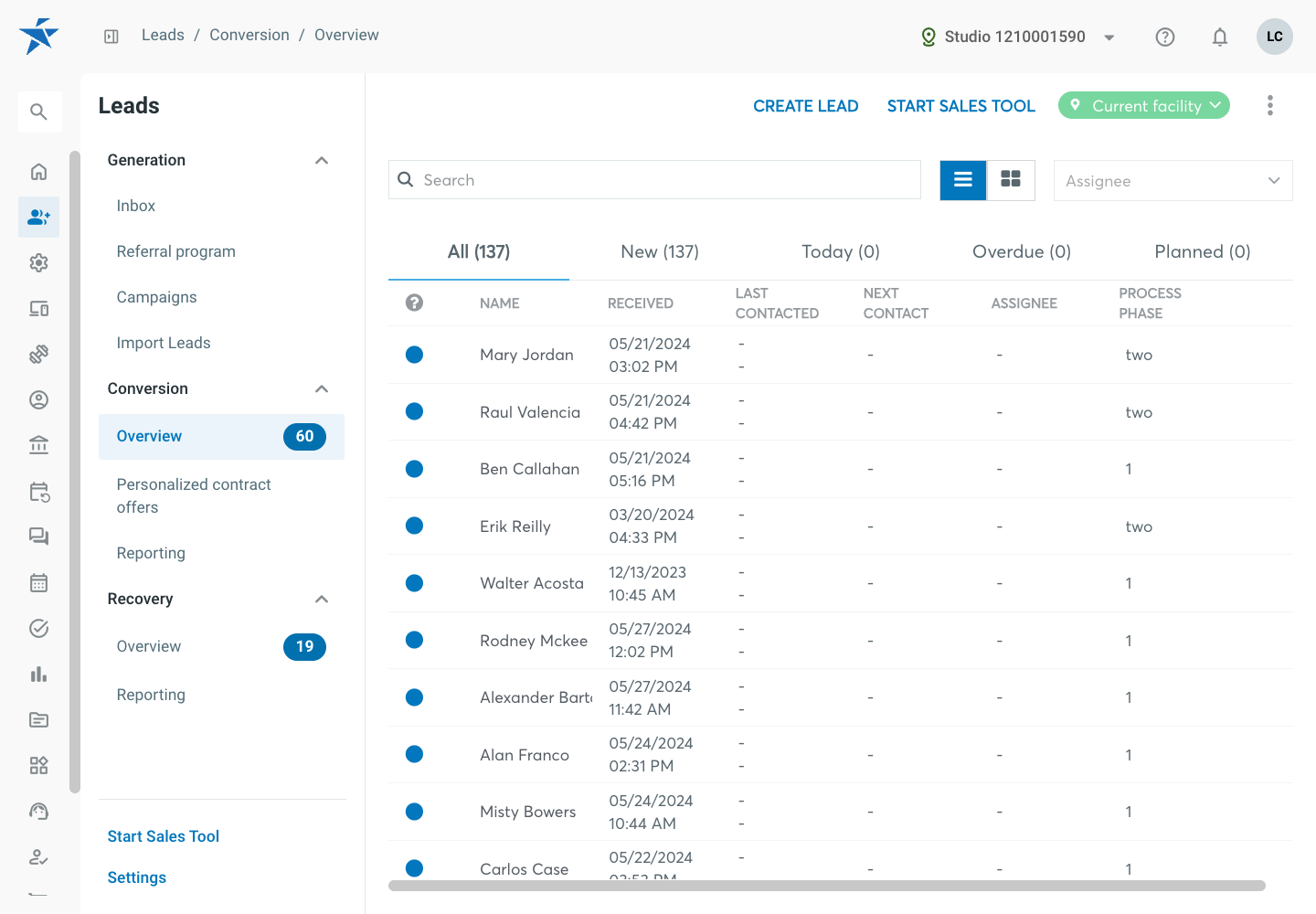Open the user profile circle icon in sidebar

(38, 400)
